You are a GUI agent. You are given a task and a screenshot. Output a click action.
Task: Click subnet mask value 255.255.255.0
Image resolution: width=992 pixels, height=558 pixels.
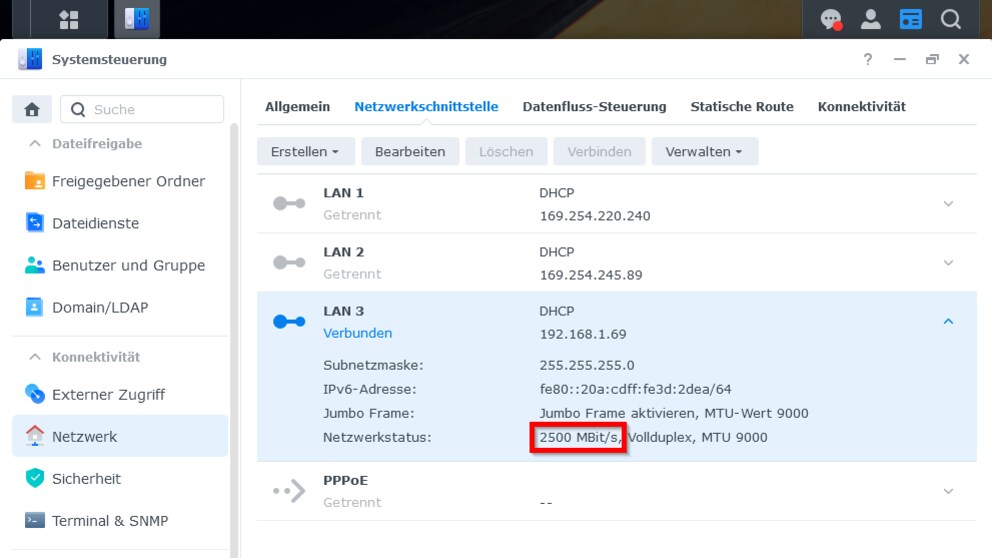(x=586, y=365)
